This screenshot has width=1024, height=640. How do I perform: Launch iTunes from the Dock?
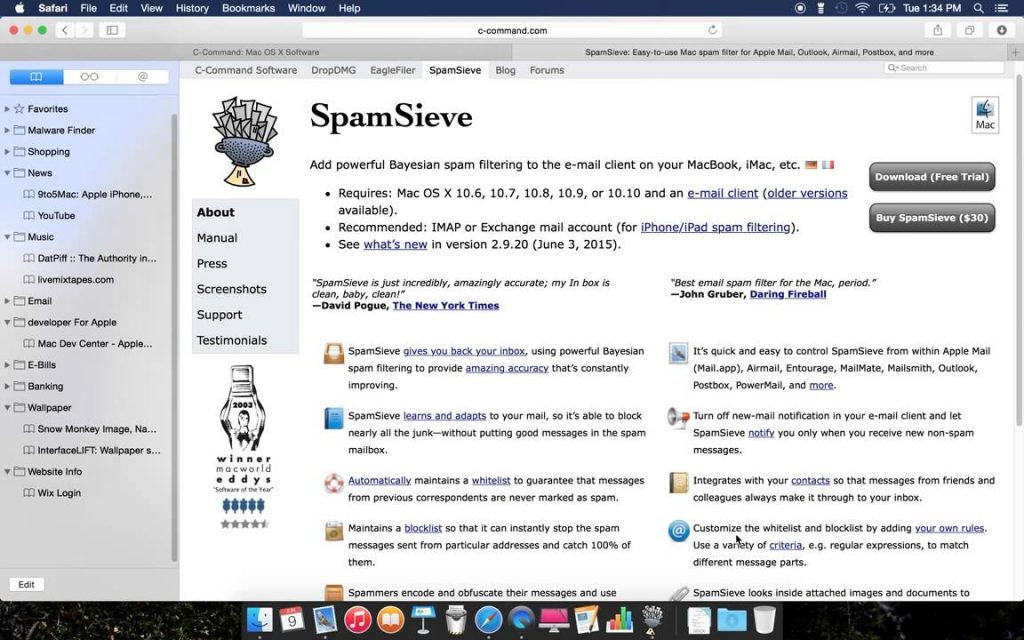(x=357, y=619)
